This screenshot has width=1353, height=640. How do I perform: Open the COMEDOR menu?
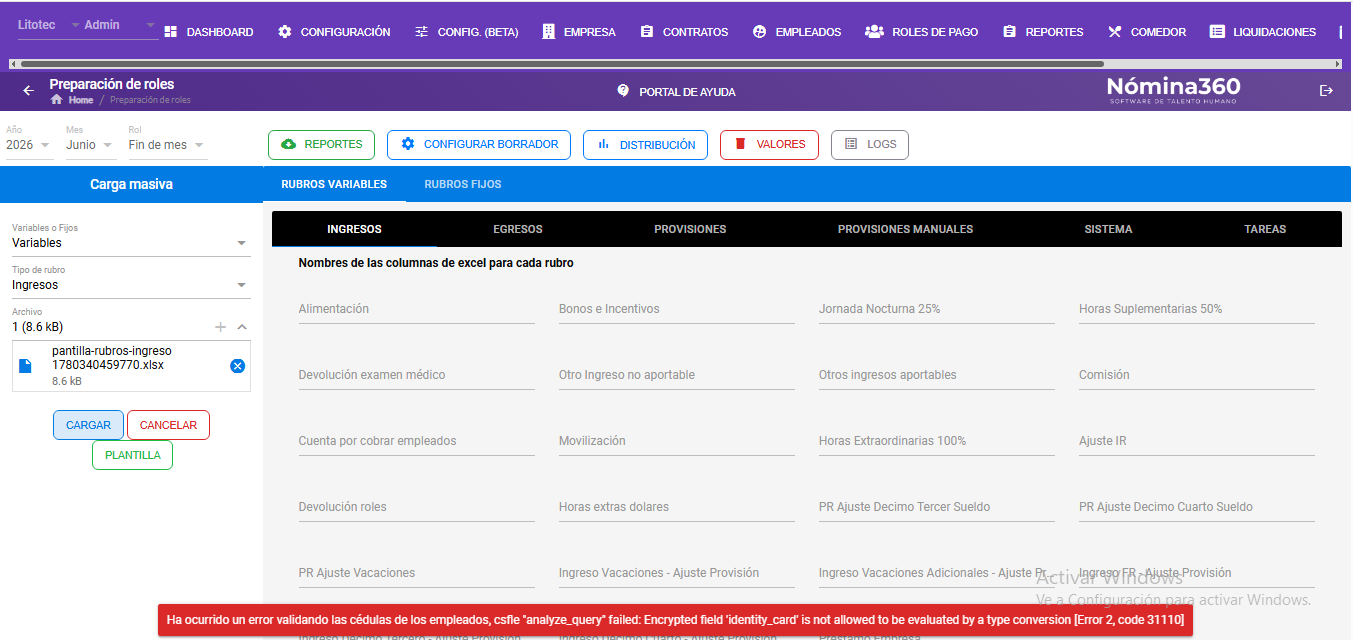click(1147, 32)
